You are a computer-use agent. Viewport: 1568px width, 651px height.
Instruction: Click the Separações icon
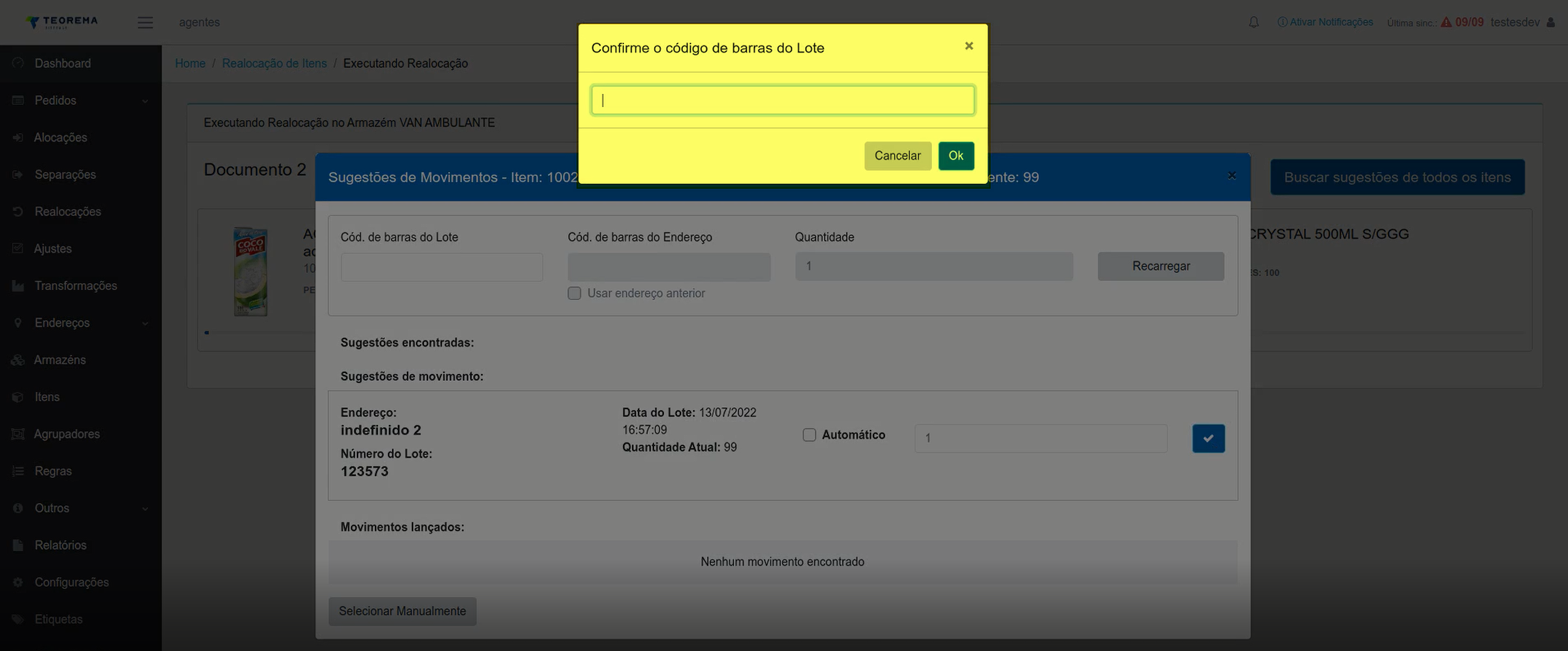18,174
